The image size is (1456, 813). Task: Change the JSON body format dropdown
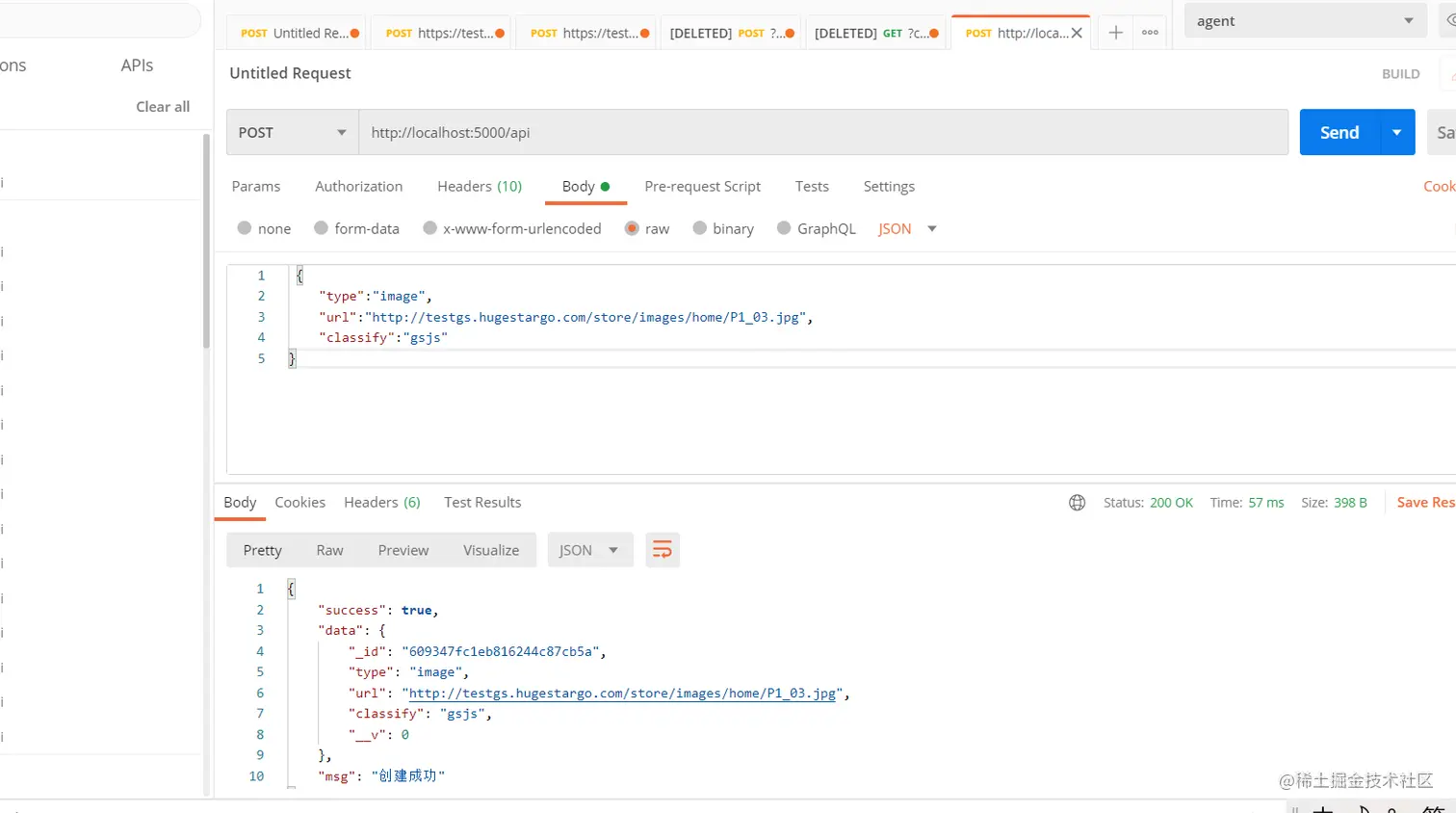(907, 228)
